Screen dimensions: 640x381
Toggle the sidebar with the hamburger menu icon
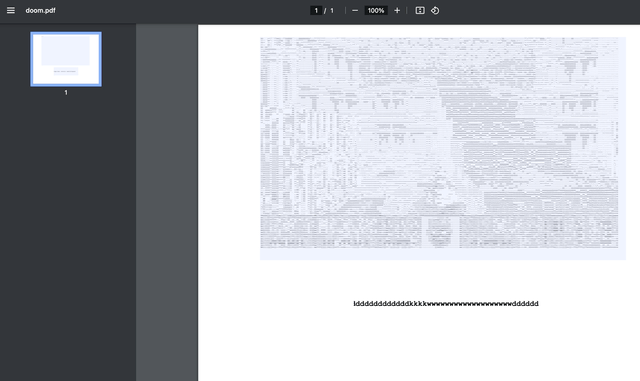pos(11,11)
